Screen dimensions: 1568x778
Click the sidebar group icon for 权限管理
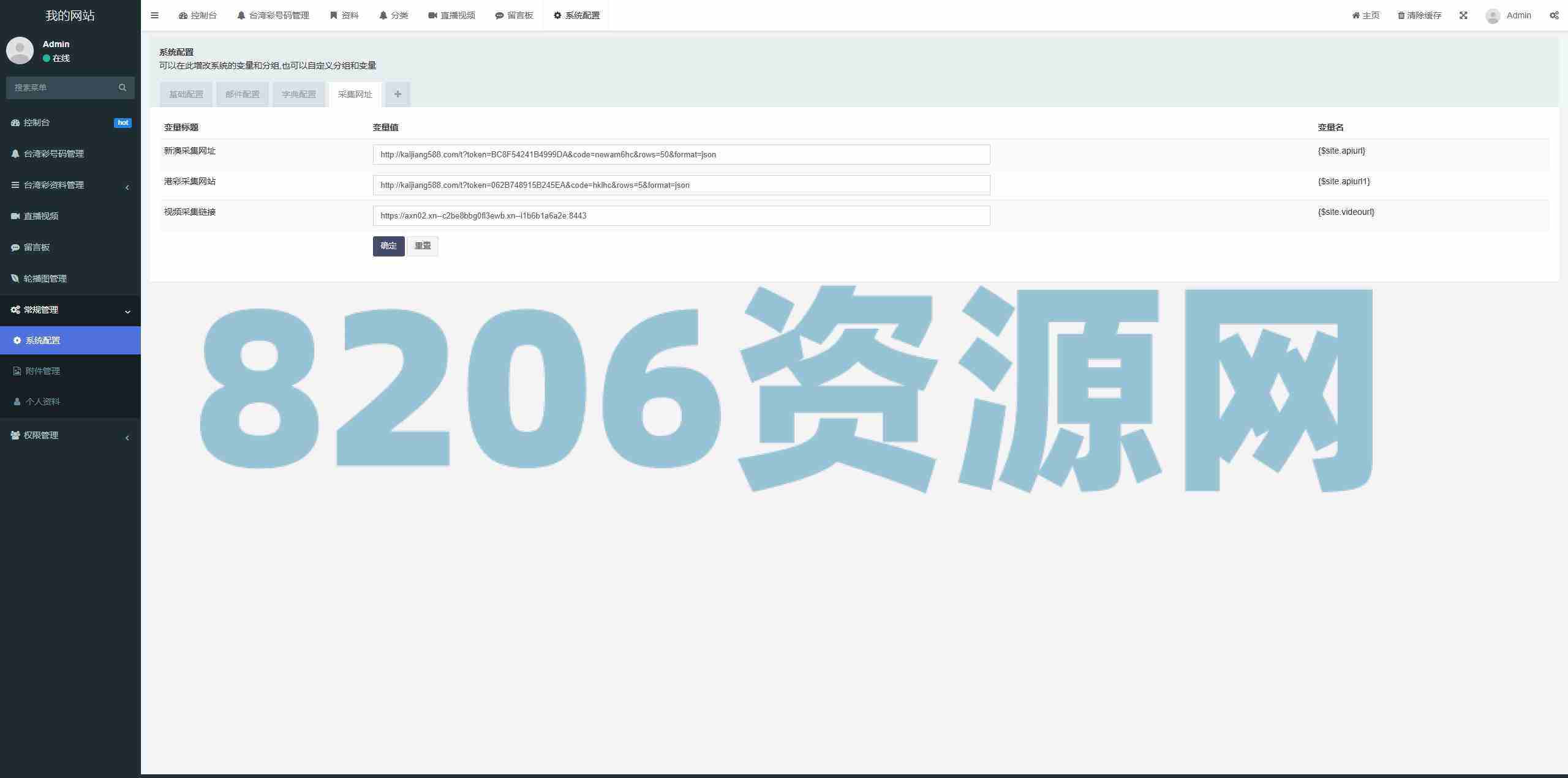tap(15, 435)
